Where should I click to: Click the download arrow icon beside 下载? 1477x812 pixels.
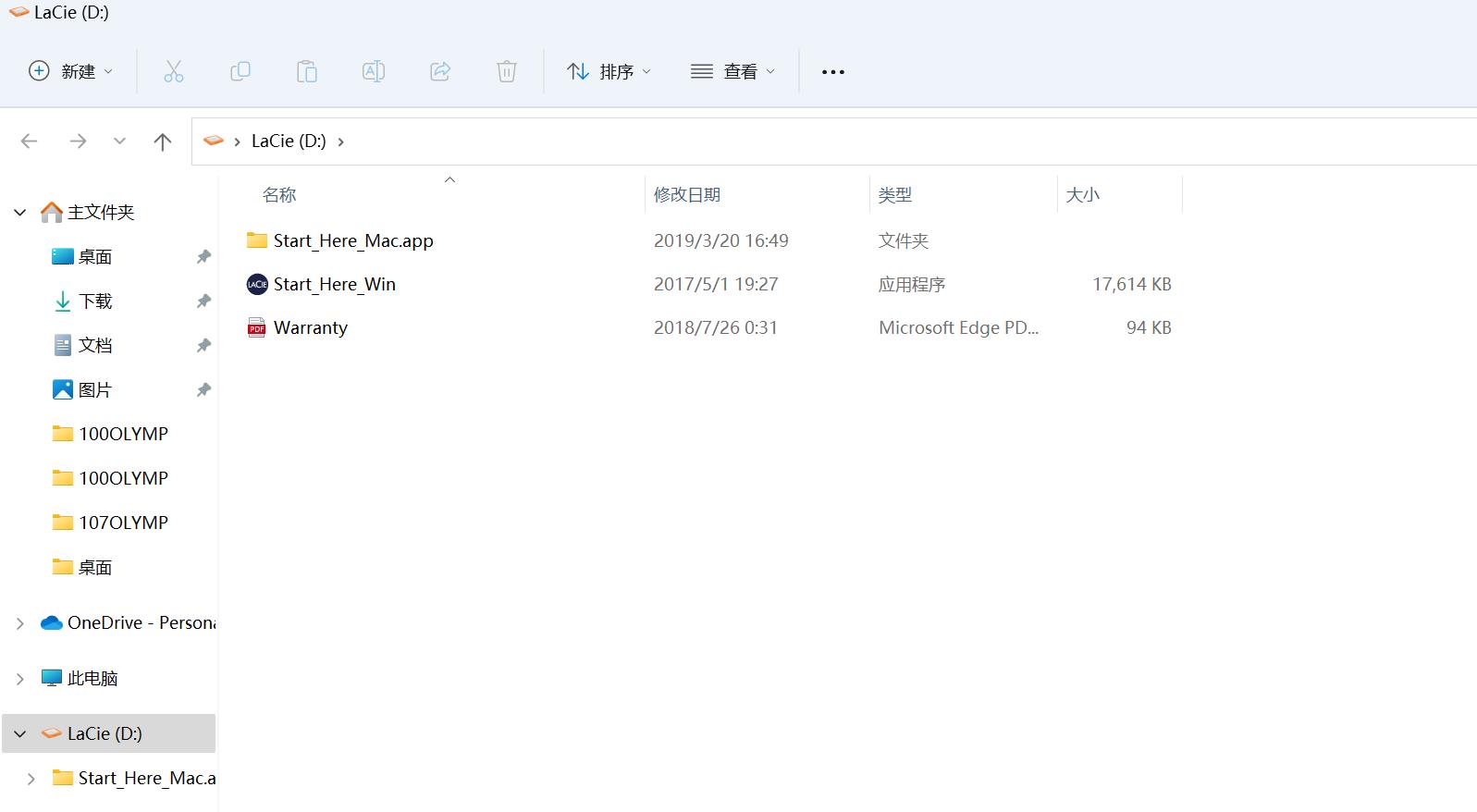[x=63, y=301]
